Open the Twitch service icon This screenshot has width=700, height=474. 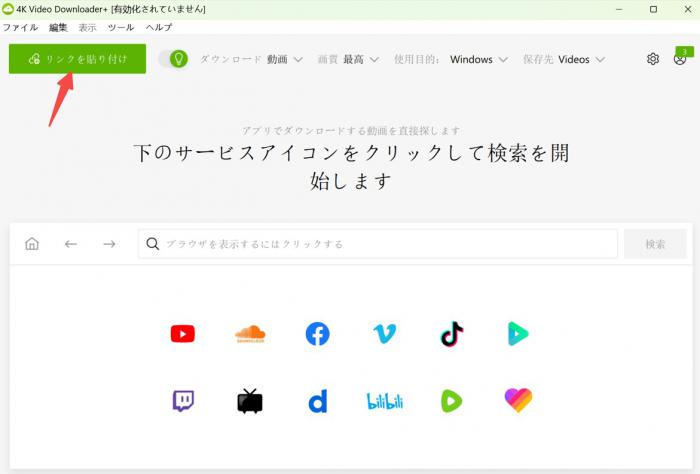(183, 401)
